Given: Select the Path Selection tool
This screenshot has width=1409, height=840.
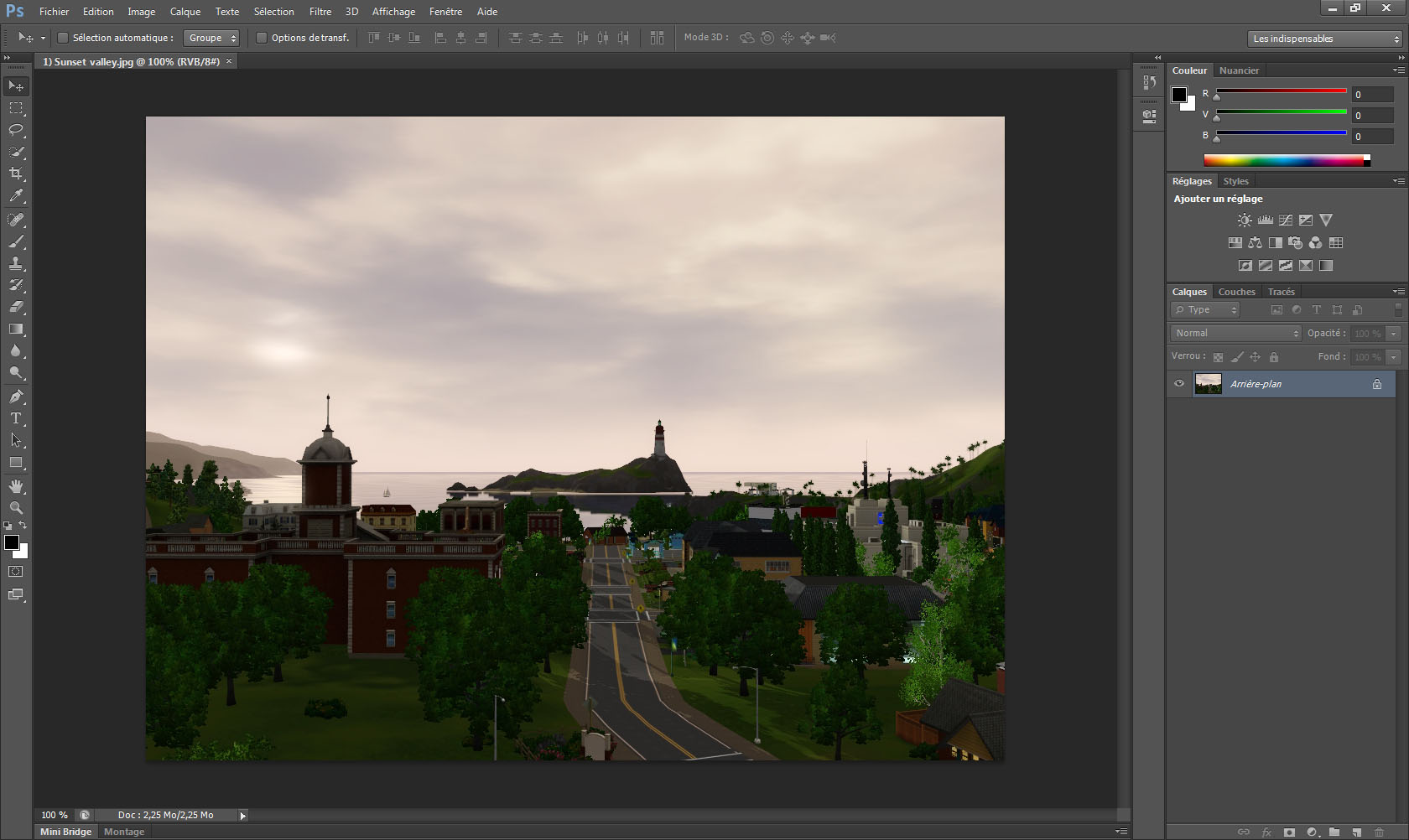Looking at the screenshot, I should 16,440.
